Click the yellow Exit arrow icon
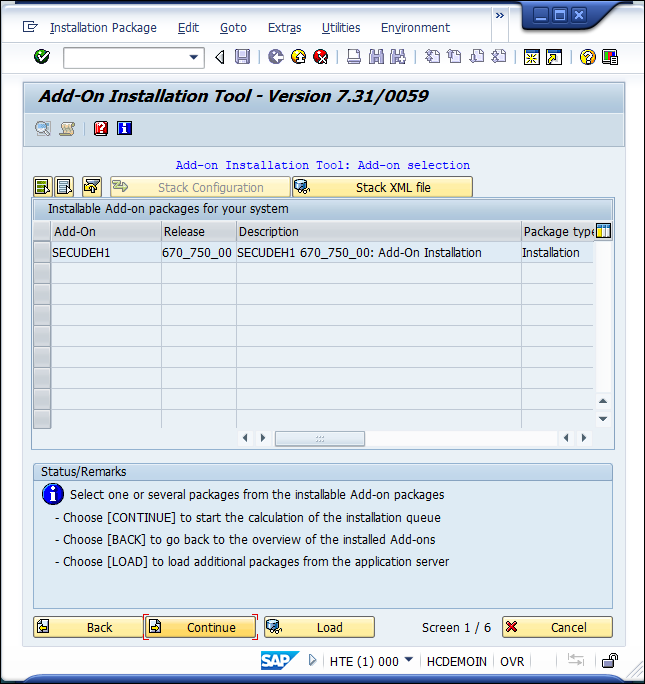The width and height of the screenshot is (645, 684). 298,57
